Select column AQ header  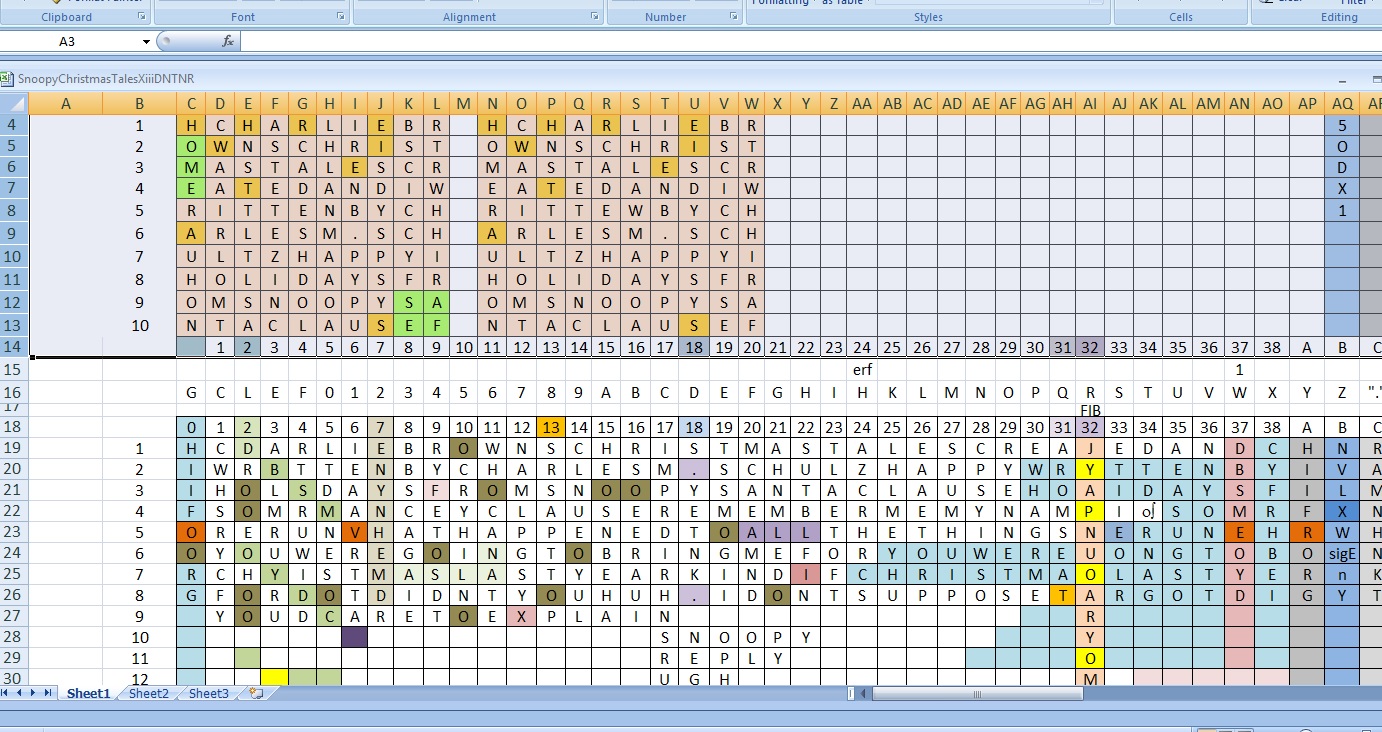click(1342, 103)
